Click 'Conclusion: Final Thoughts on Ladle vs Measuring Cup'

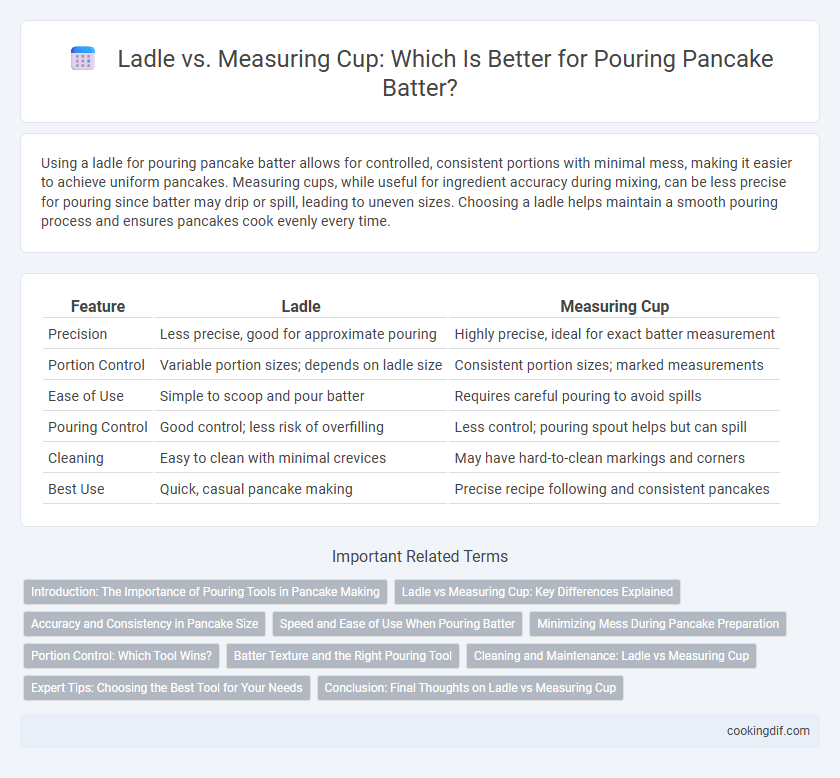[470, 688]
